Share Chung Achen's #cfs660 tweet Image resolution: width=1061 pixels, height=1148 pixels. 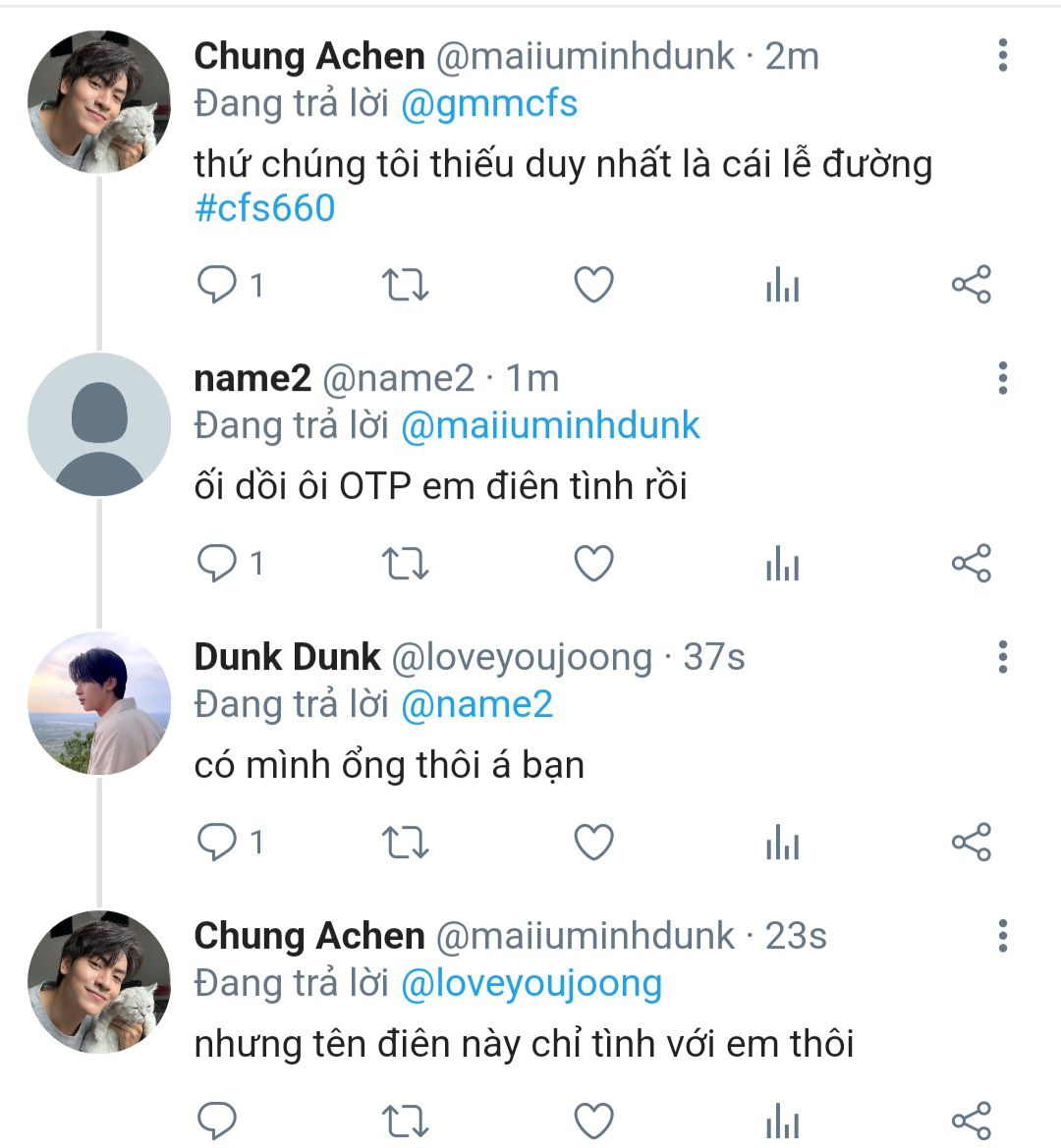pyautogui.click(x=971, y=286)
